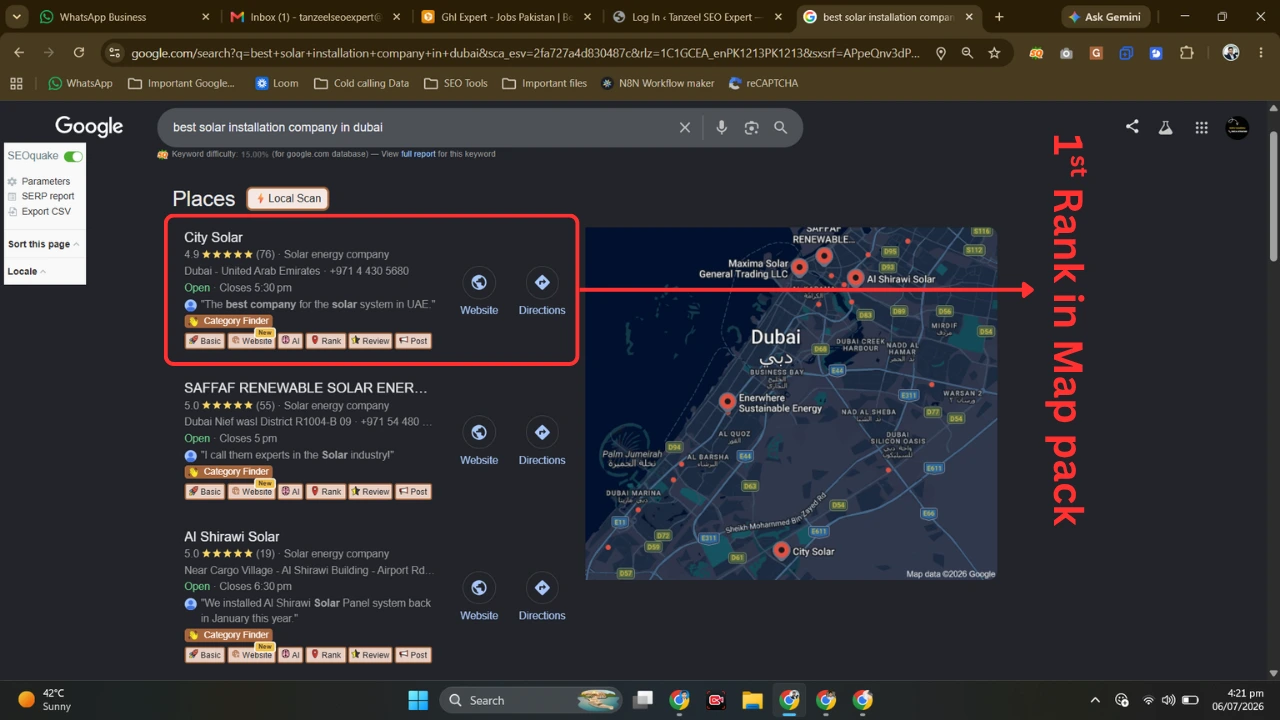1280x720 pixels.
Task: Click Enerwhere Sustainable Energy map pin
Action: pyautogui.click(x=727, y=402)
